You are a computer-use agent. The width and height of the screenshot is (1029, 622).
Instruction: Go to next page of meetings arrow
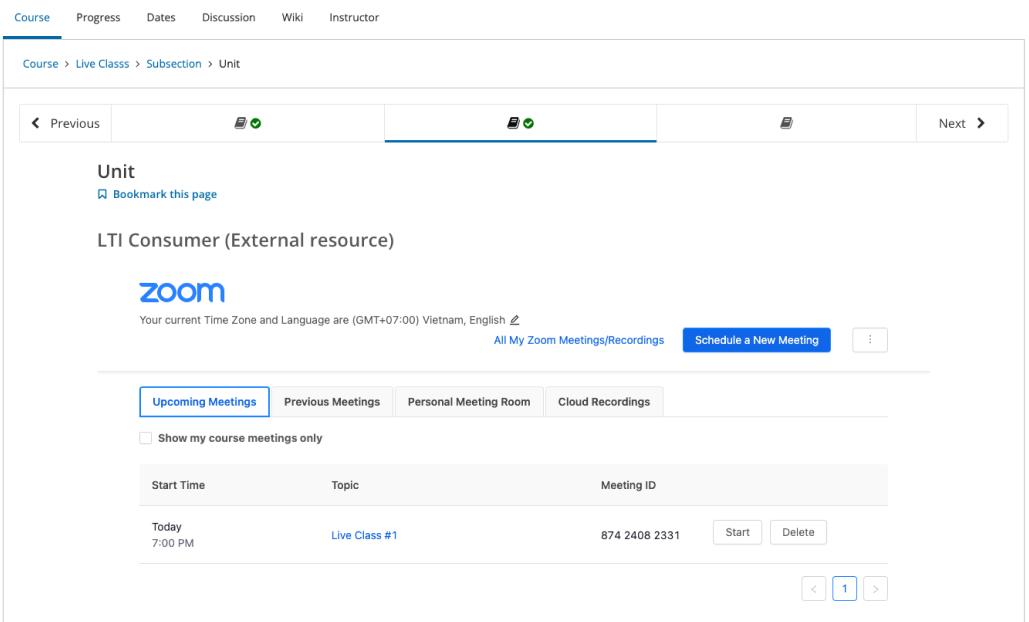coord(875,589)
